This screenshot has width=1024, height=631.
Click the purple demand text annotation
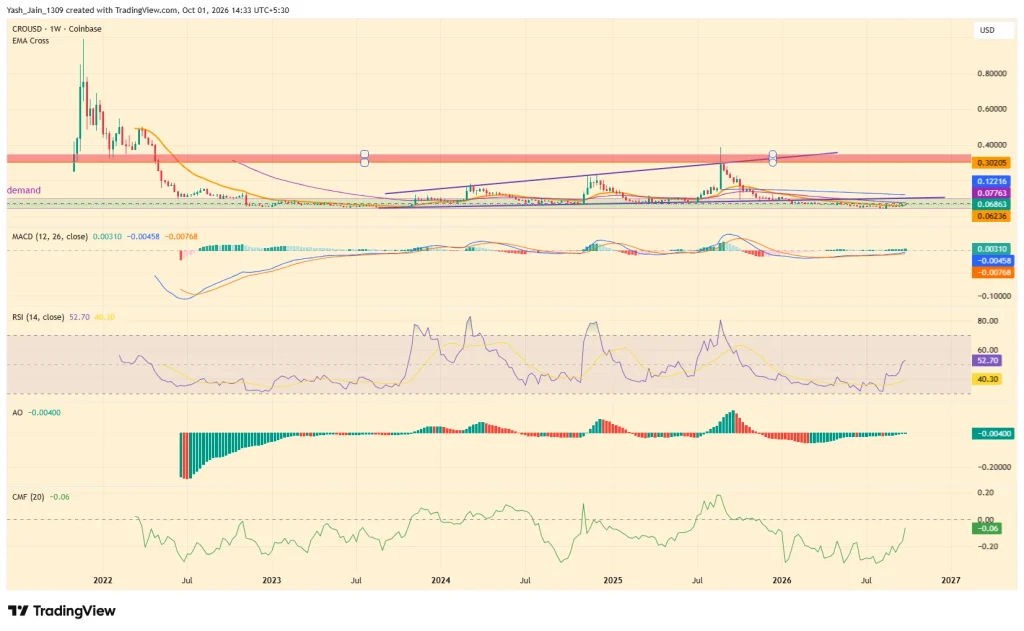(24, 190)
